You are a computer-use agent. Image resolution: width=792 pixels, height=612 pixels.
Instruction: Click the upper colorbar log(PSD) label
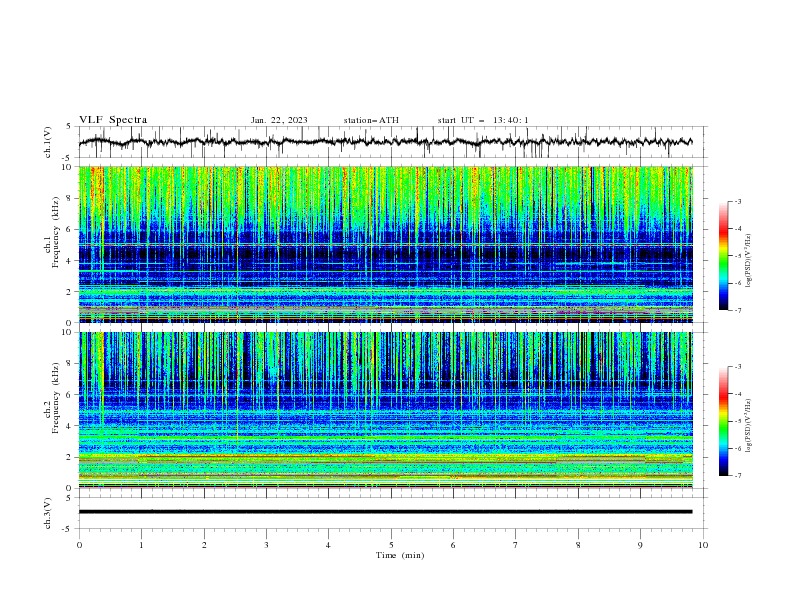click(x=749, y=261)
